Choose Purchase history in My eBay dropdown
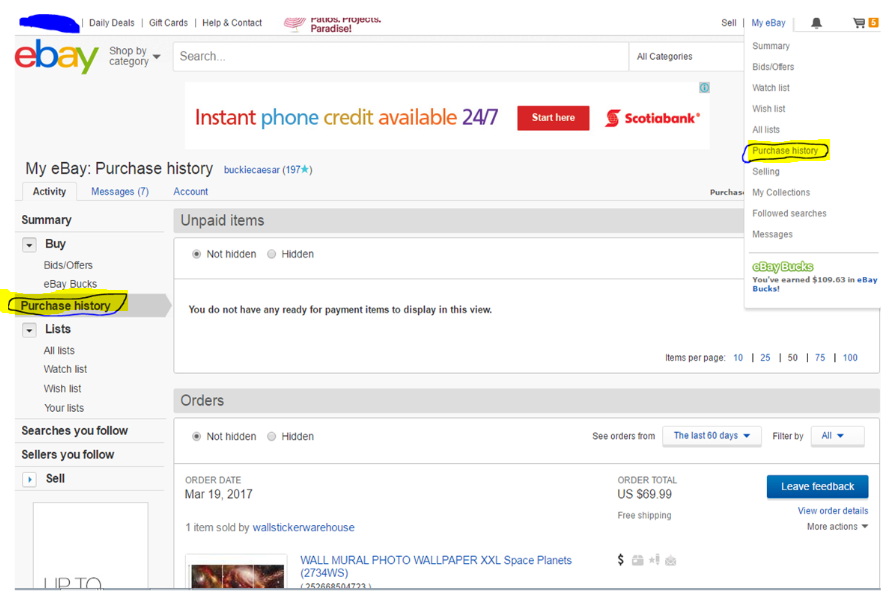The height and width of the screenshot is (598, 885). [x=785, y=150]
